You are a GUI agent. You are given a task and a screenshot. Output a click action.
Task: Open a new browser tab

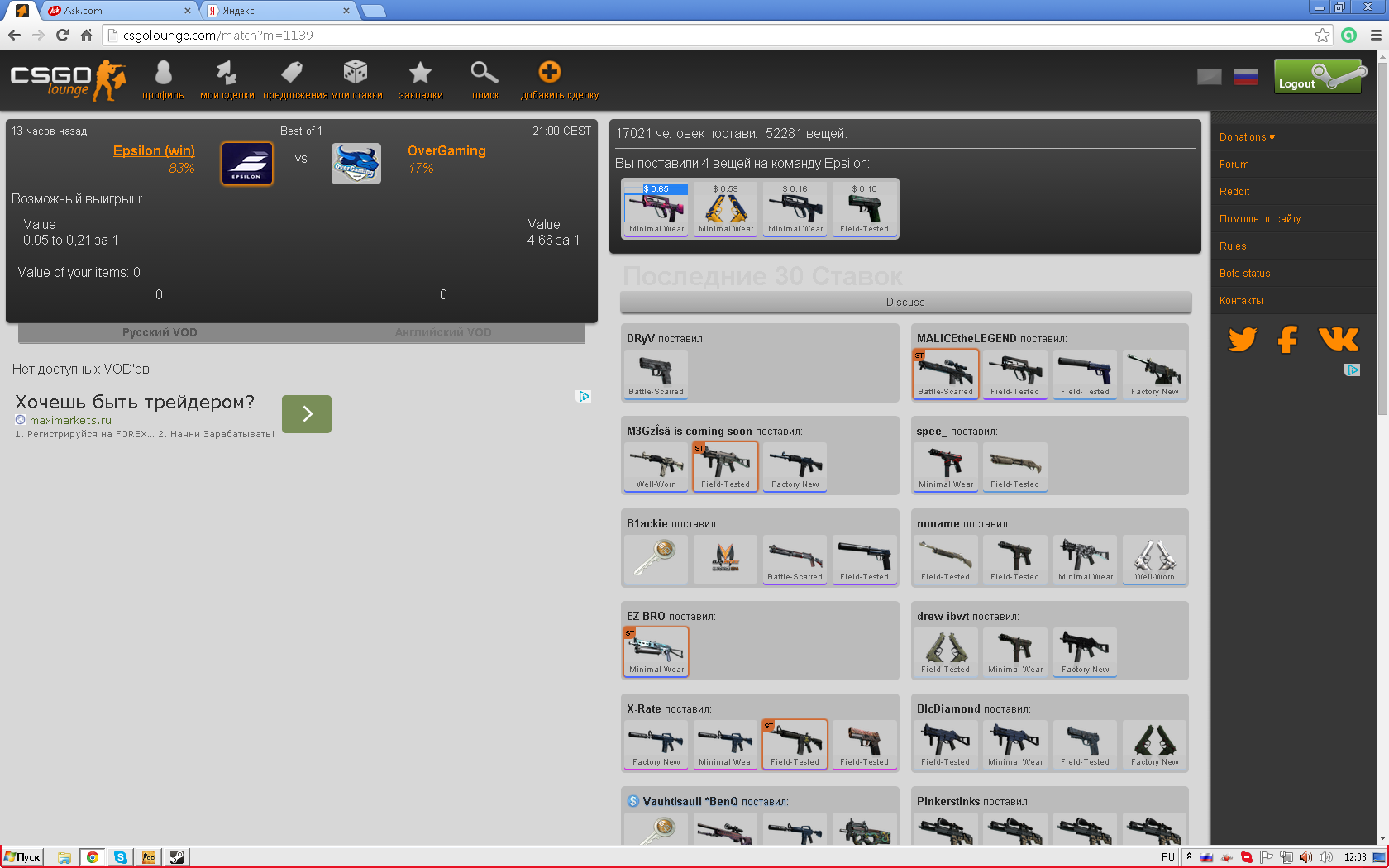pyautogui.click(x=374, y=11)
